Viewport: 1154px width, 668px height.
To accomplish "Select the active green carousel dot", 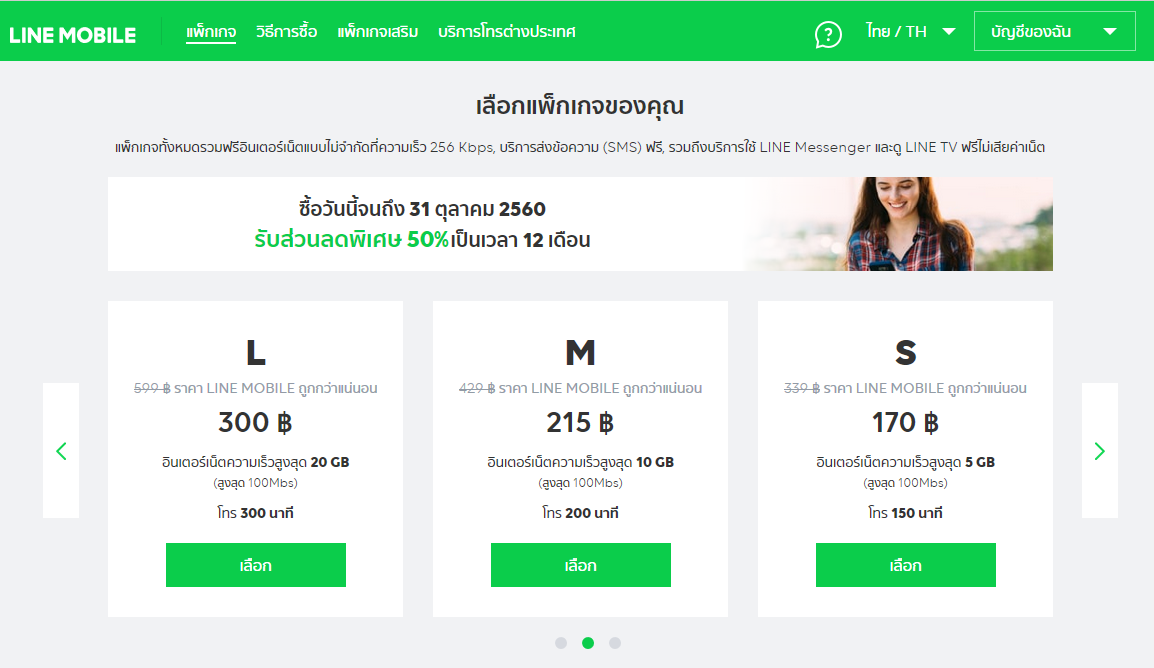I will 587,643.
